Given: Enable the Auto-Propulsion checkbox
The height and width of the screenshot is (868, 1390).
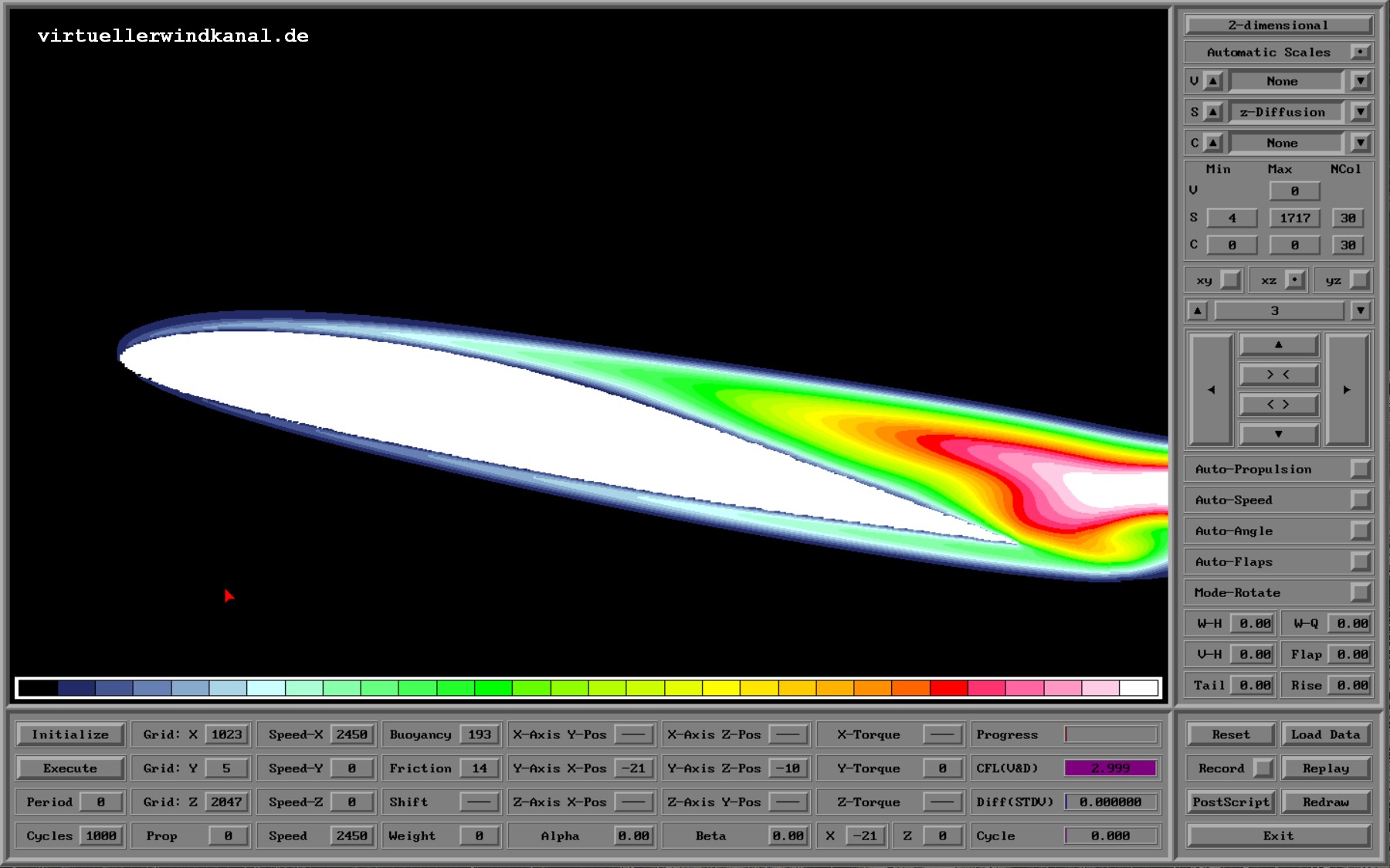Looking at the screenshot, I should pyautogui.click(x=1360, y=470).
